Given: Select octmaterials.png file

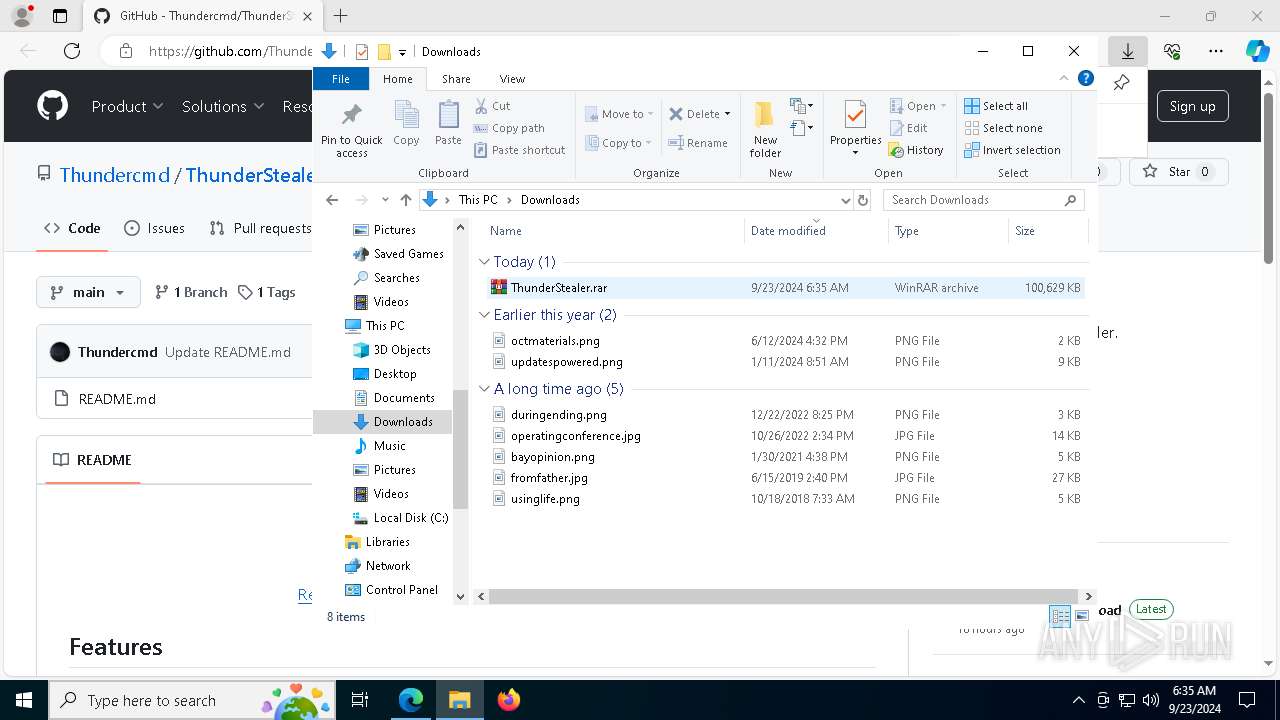Looking at the screenshot, I should tap(785, 341).
